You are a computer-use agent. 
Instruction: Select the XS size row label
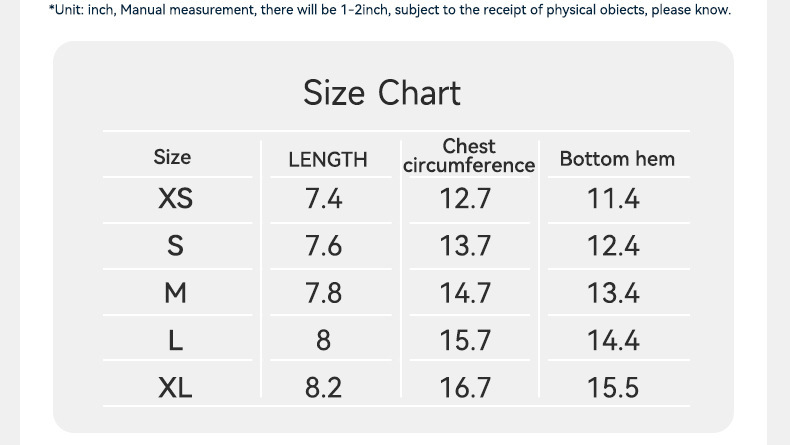tap(175, 199)
